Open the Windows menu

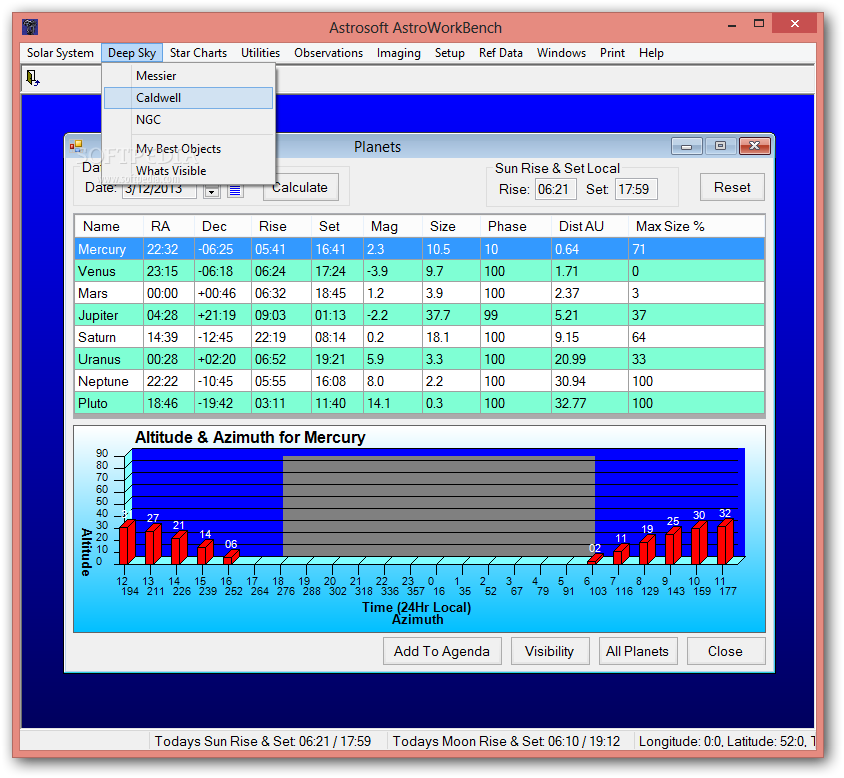coord(561,53)
